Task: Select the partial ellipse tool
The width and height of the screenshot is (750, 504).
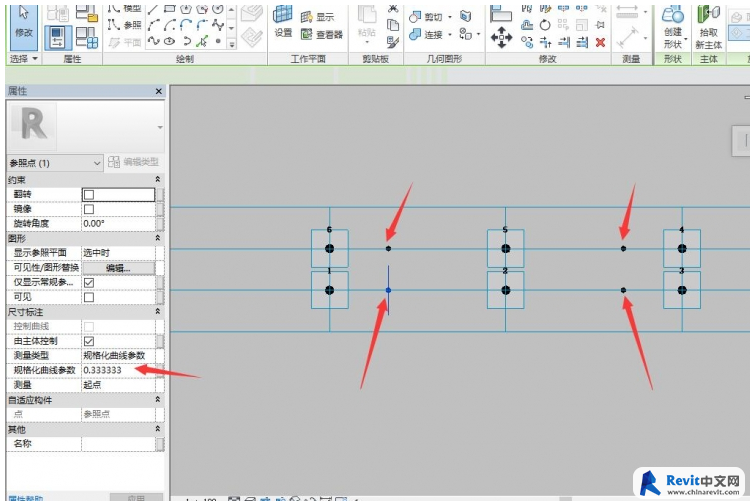Action: tap(187, 41)
